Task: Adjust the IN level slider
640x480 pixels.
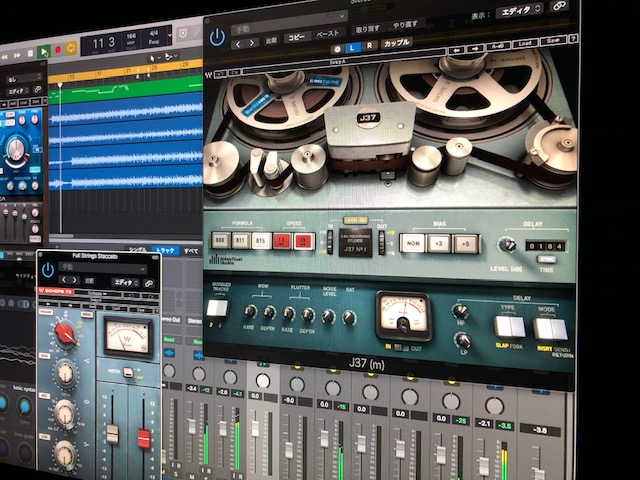Action: [330, 242]
